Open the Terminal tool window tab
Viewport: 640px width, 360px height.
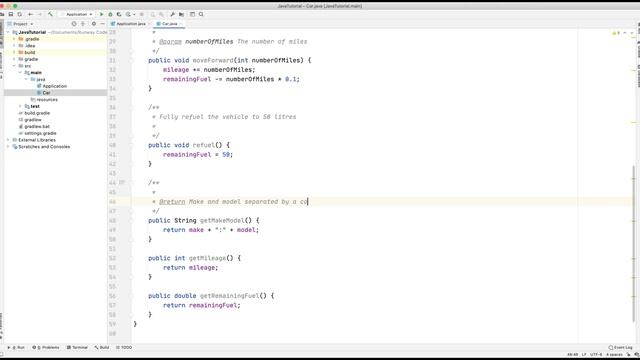tap(77, 348)
